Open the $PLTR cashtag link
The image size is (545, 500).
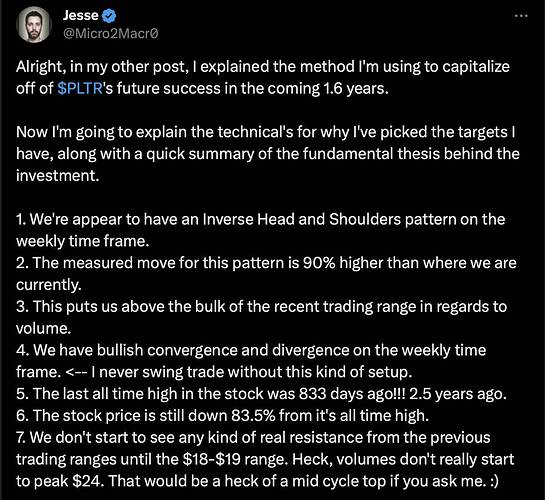pyautogui.click(x=80, y=88)
